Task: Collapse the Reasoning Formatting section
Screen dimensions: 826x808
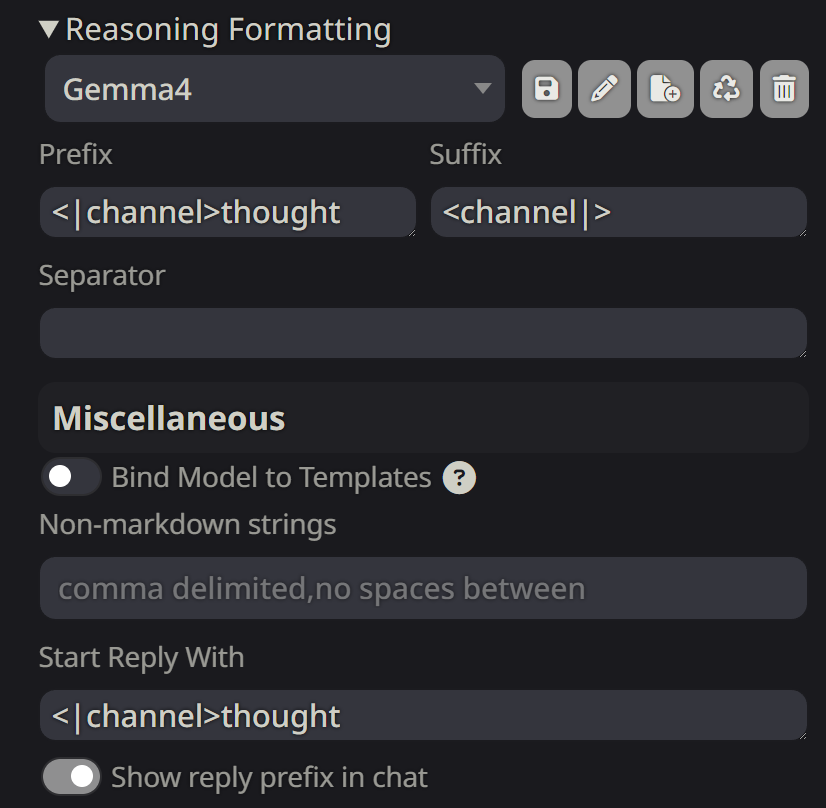Action: click(50, 29)
